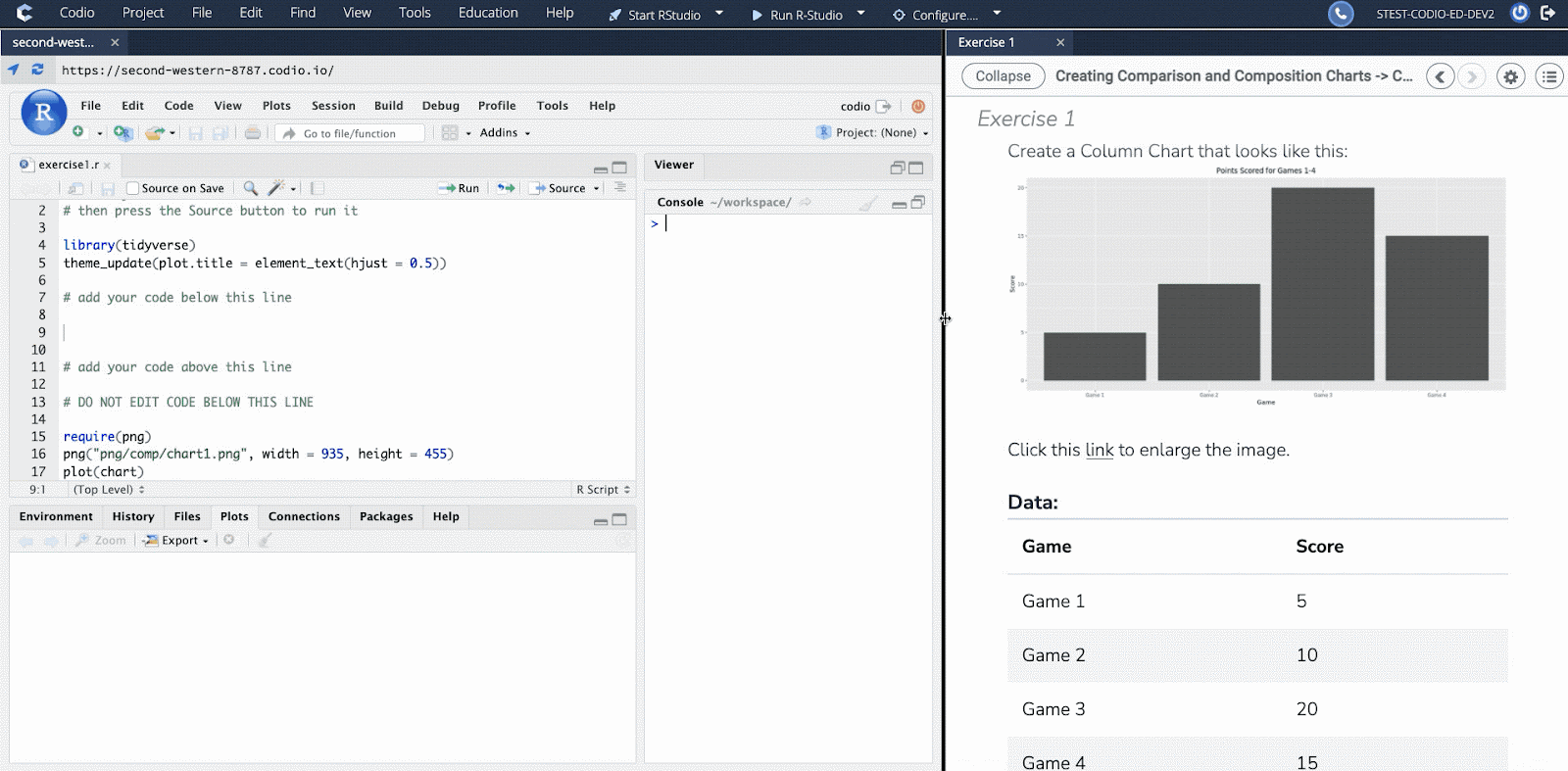Click the "# add your code below this line" comment

click(177, 297)
